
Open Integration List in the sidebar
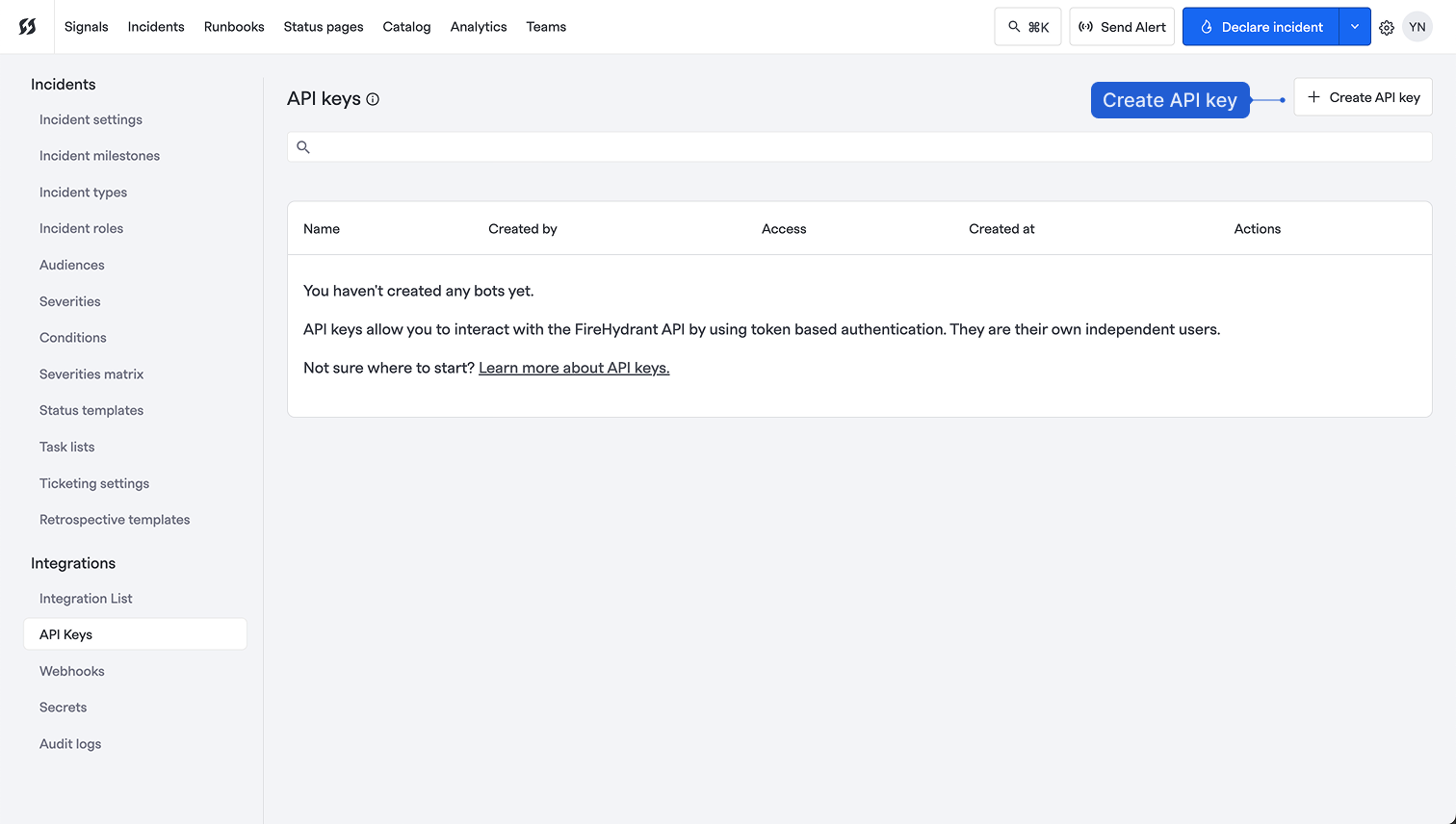coord(86,599)
